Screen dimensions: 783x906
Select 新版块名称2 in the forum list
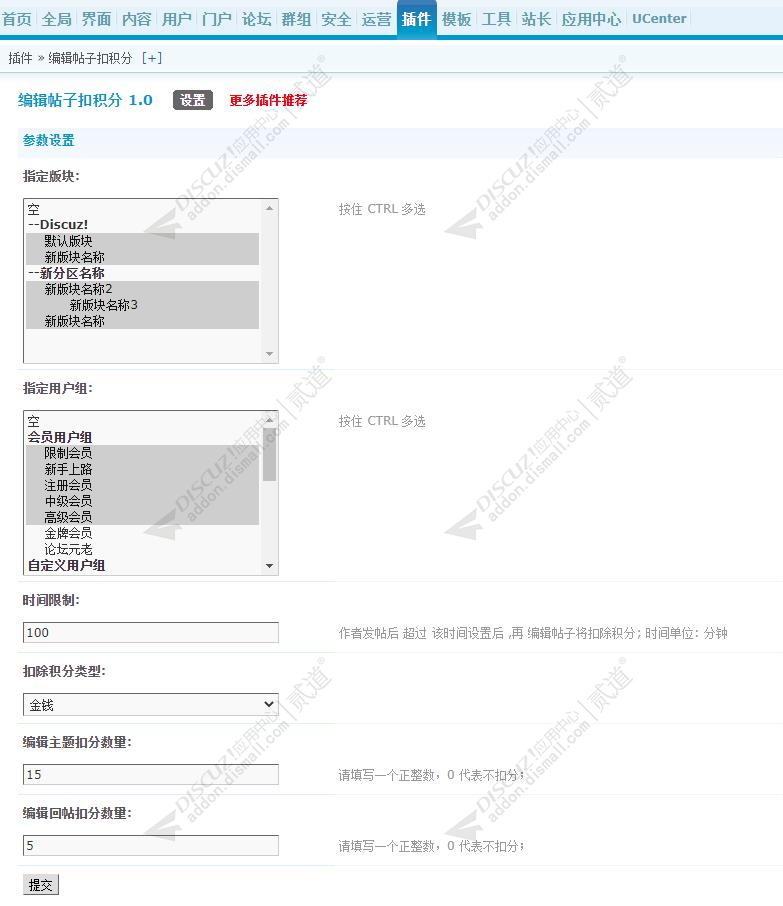pos(142,289)
